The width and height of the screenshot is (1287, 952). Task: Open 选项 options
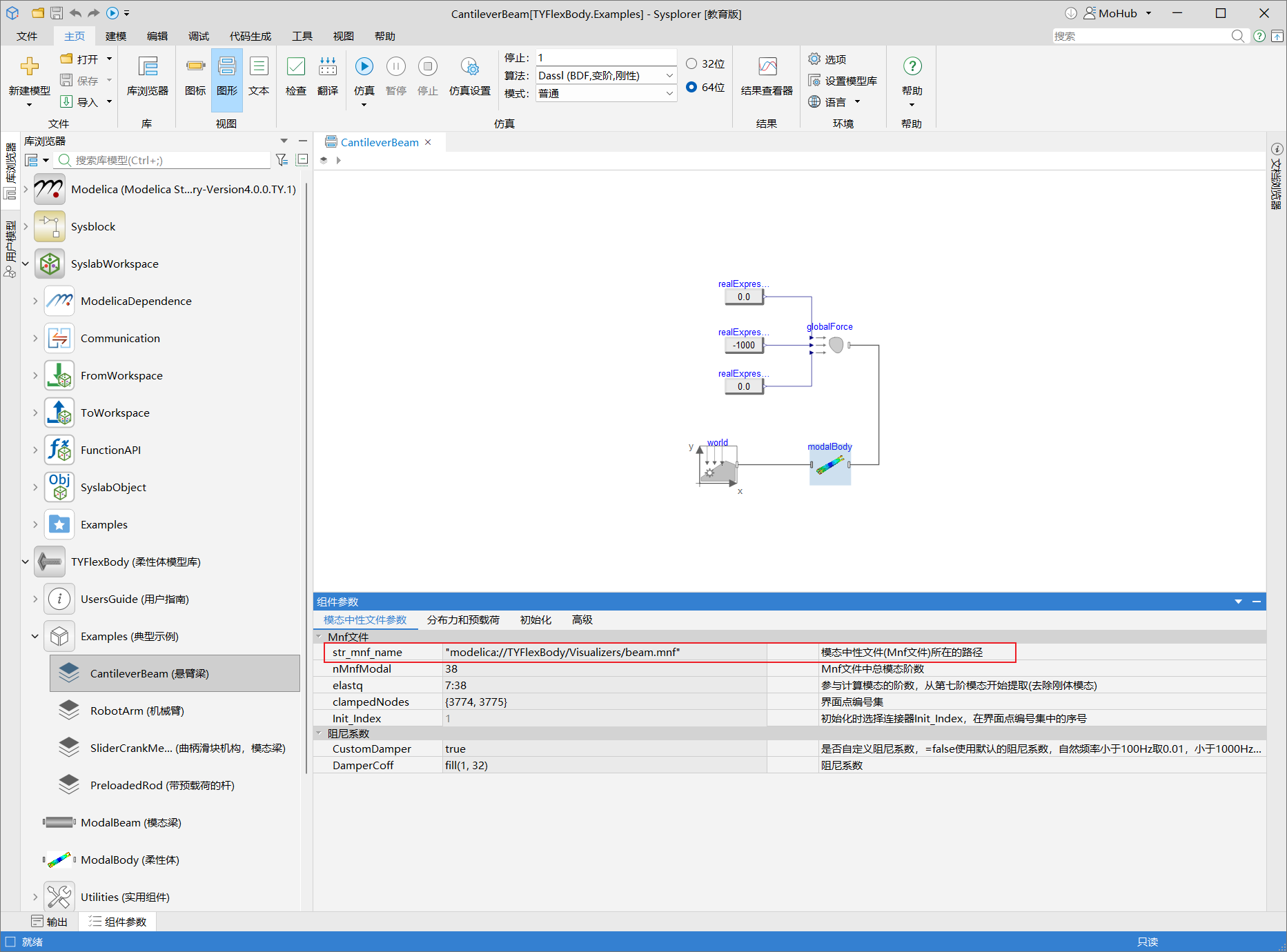click(827, 59)
